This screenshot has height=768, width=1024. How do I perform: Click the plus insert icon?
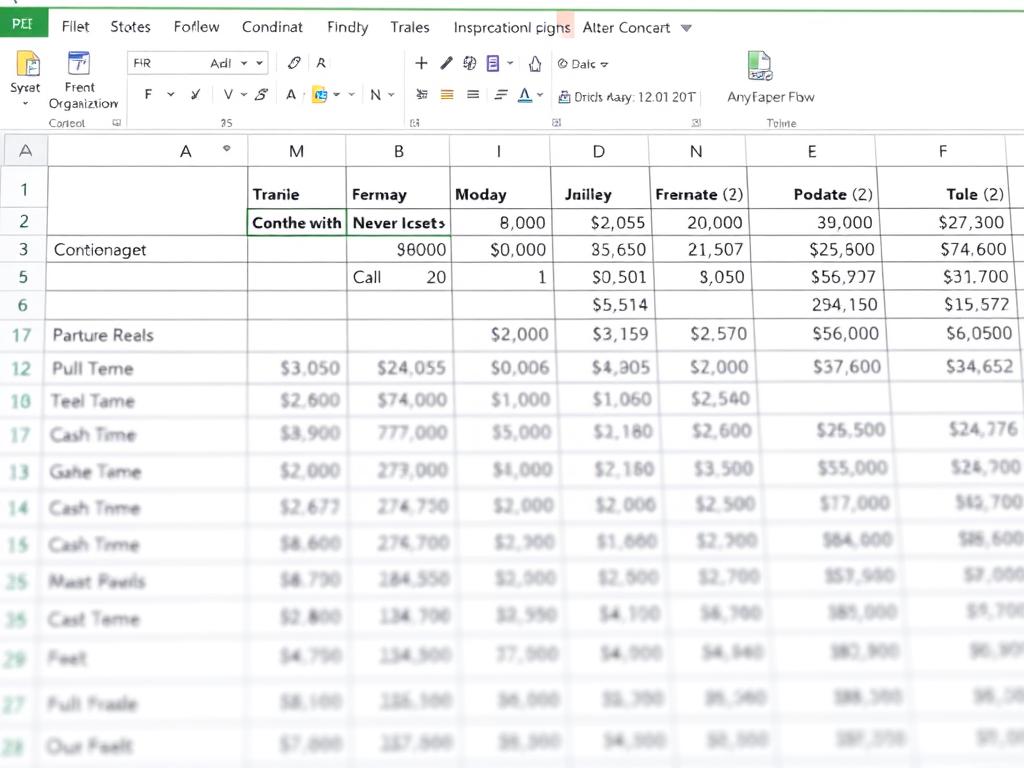[x=421, y=63]
